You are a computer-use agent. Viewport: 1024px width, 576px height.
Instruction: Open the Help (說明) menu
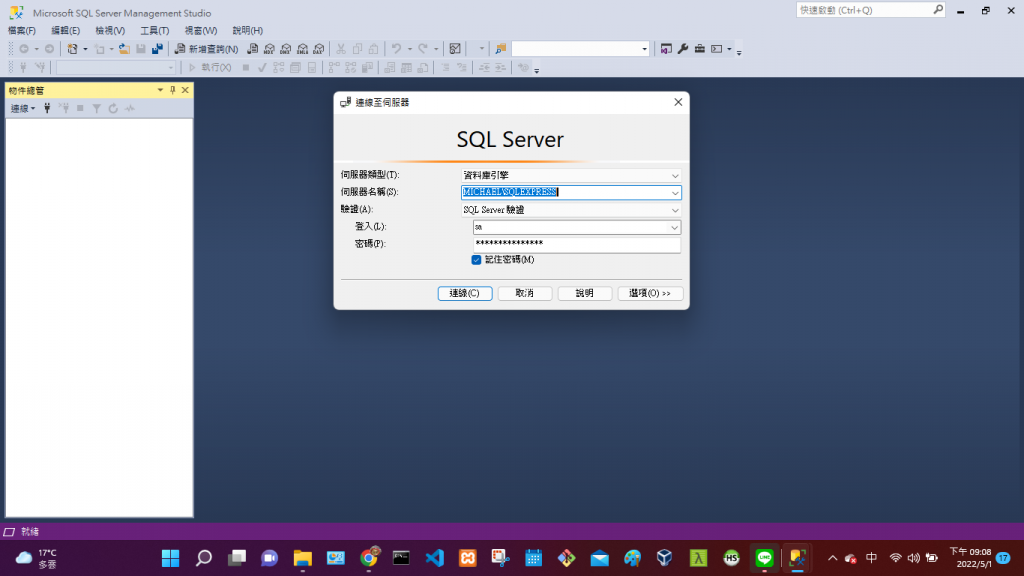[248, 31]
